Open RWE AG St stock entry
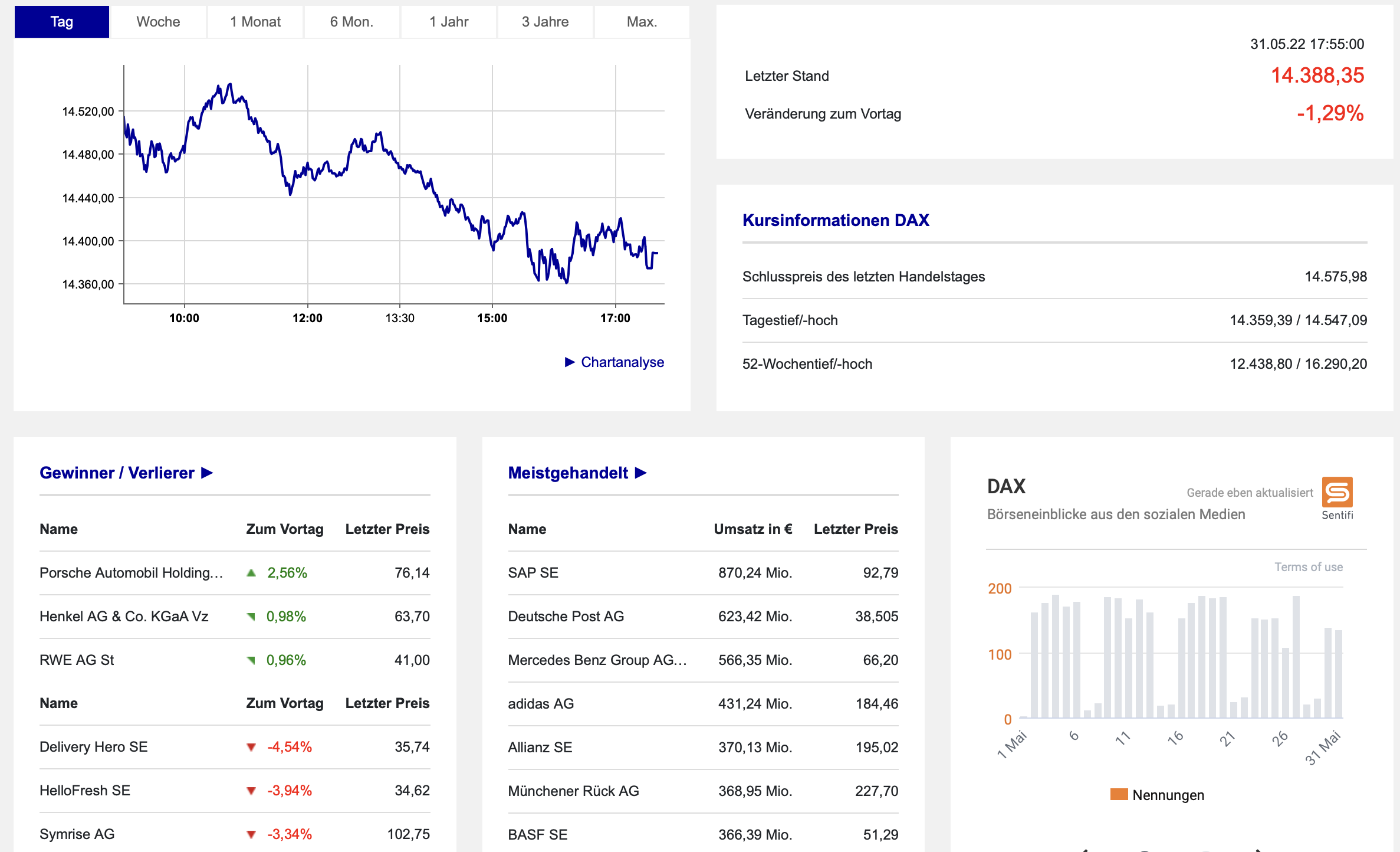The height and width of the screenshot is (852, 1400). (77, 660)
